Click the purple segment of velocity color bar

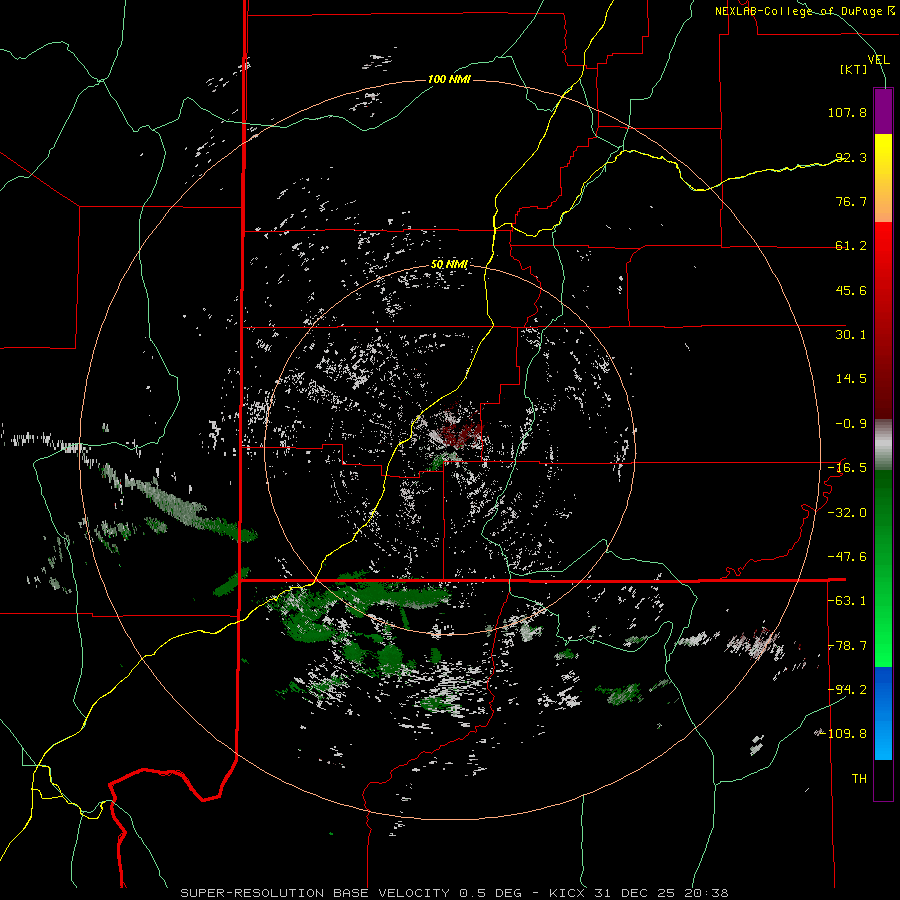coord(883,111)
